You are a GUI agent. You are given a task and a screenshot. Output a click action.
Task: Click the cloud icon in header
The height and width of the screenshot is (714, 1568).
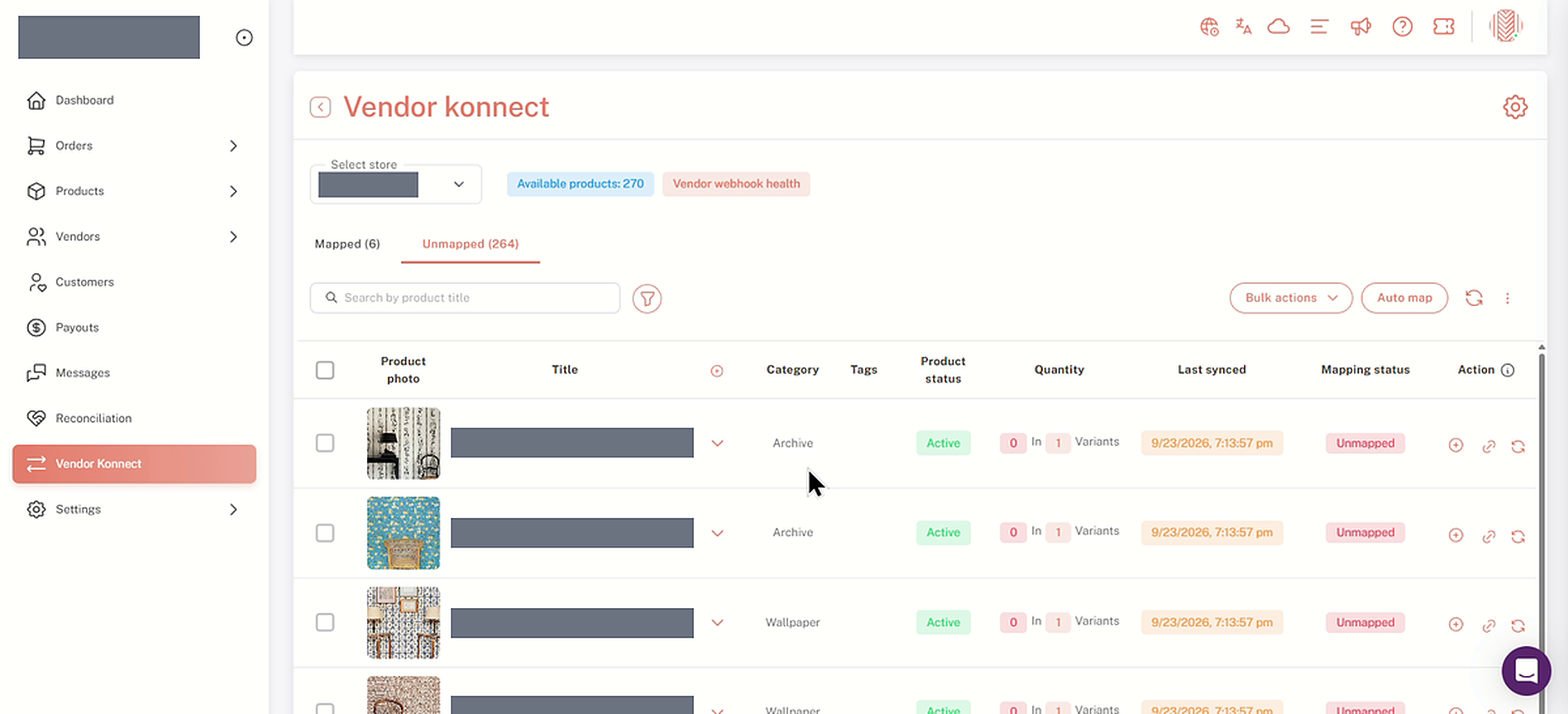[1279, 27]
